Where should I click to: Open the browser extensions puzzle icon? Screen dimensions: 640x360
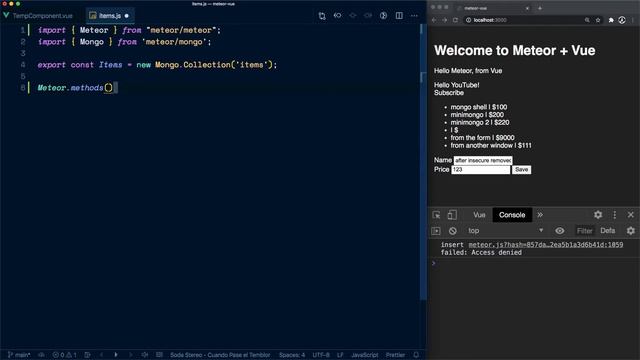(x=611, y=20)
